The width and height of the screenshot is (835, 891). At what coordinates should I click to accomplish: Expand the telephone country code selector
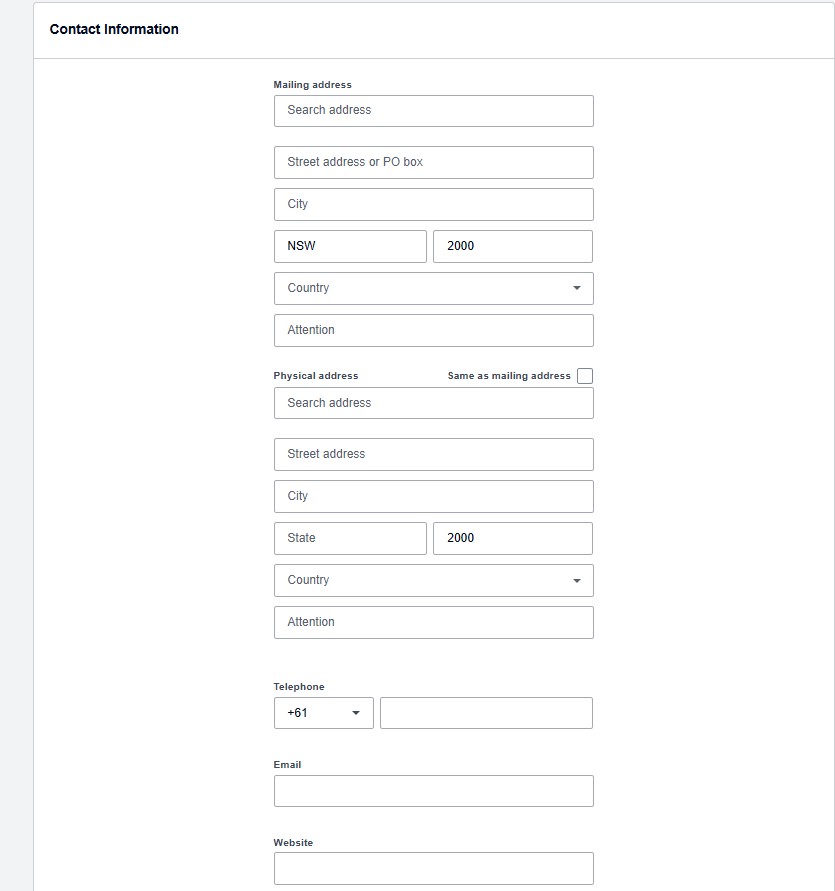(x=323, y=713)
